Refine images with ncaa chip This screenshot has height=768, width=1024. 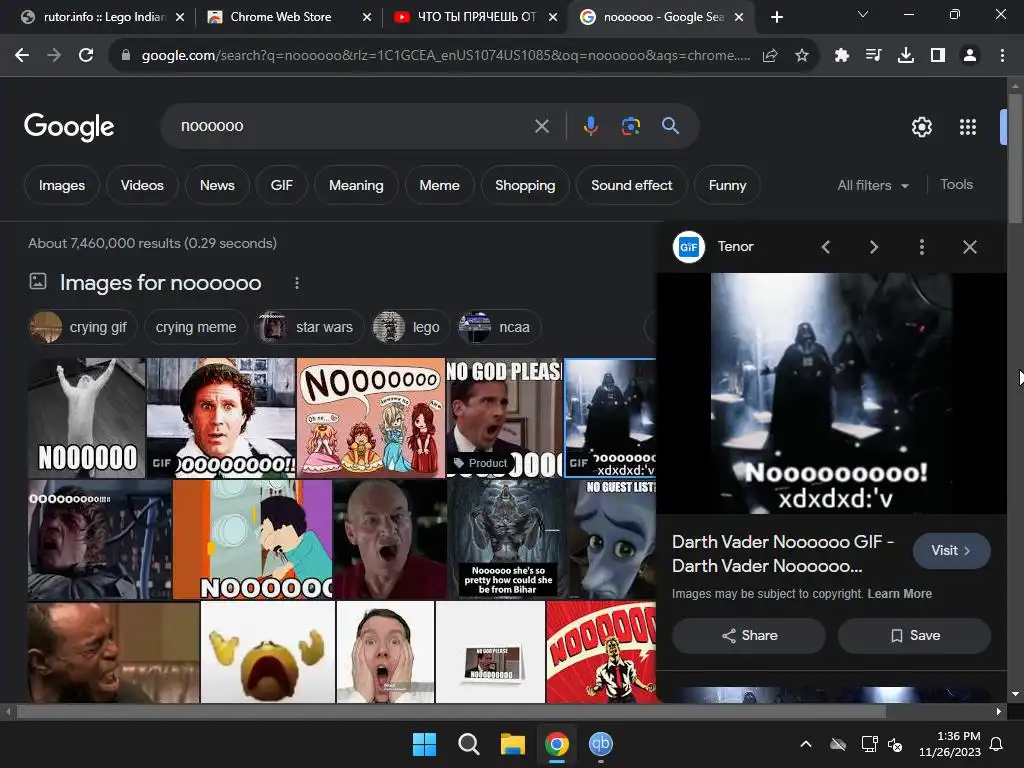tap(499, 327)
